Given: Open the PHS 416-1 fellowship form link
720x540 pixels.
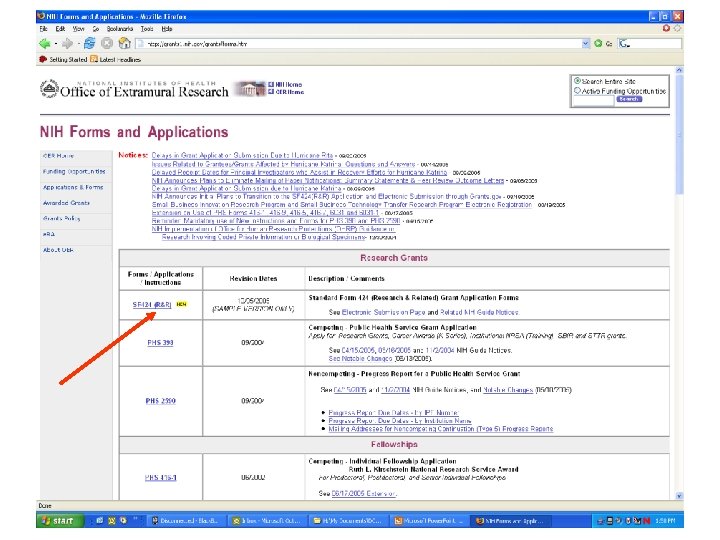Looking at the screenshot, I should tap(160, 478).
